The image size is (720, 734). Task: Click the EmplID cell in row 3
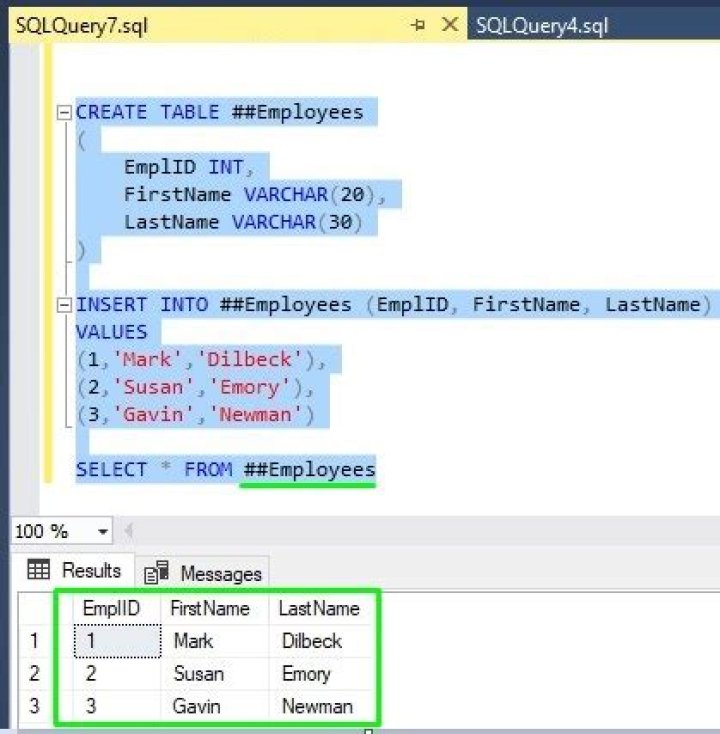118,706
